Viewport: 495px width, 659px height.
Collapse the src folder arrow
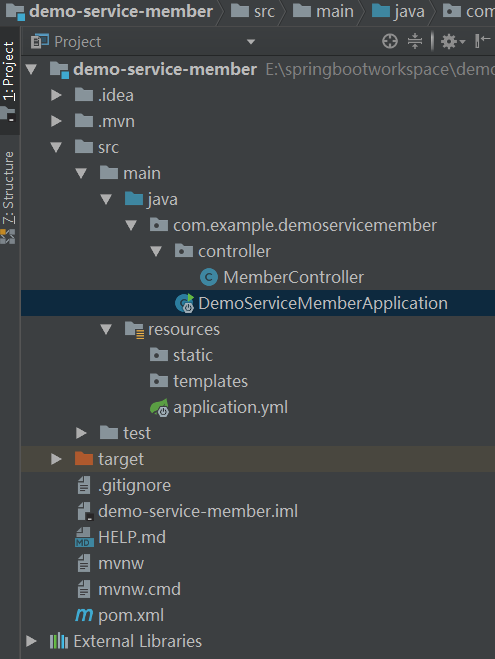[x=56, y=147]
